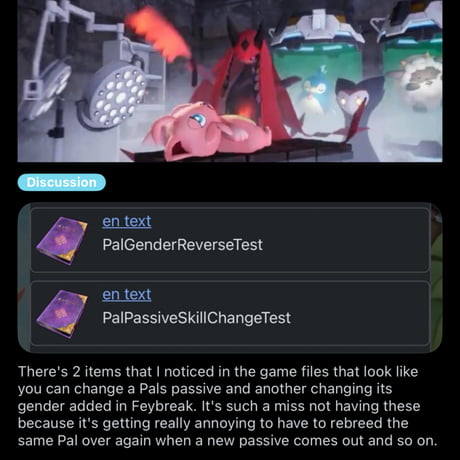Select the PalGenderReverseTest item name

click(x=182, y=245)
